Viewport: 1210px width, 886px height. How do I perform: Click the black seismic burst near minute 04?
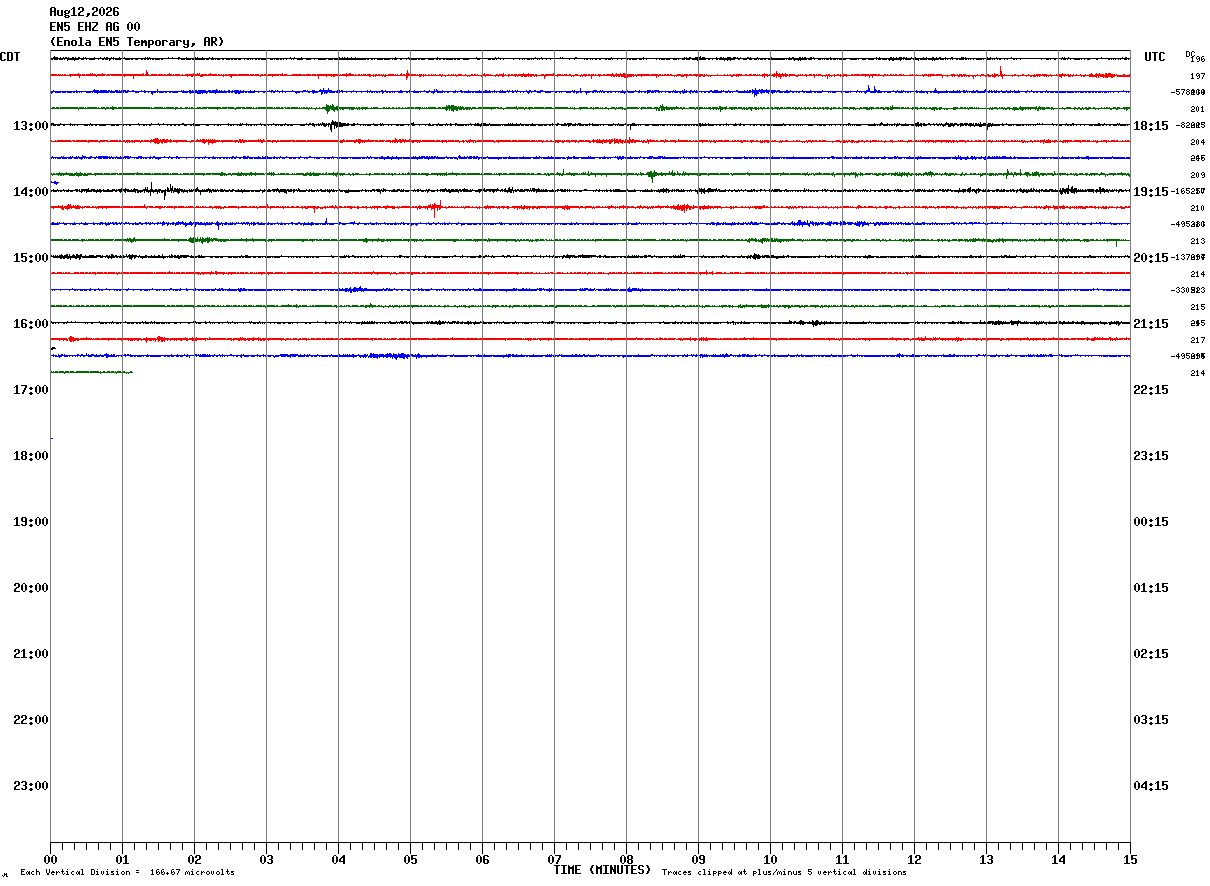pos(335,125)
